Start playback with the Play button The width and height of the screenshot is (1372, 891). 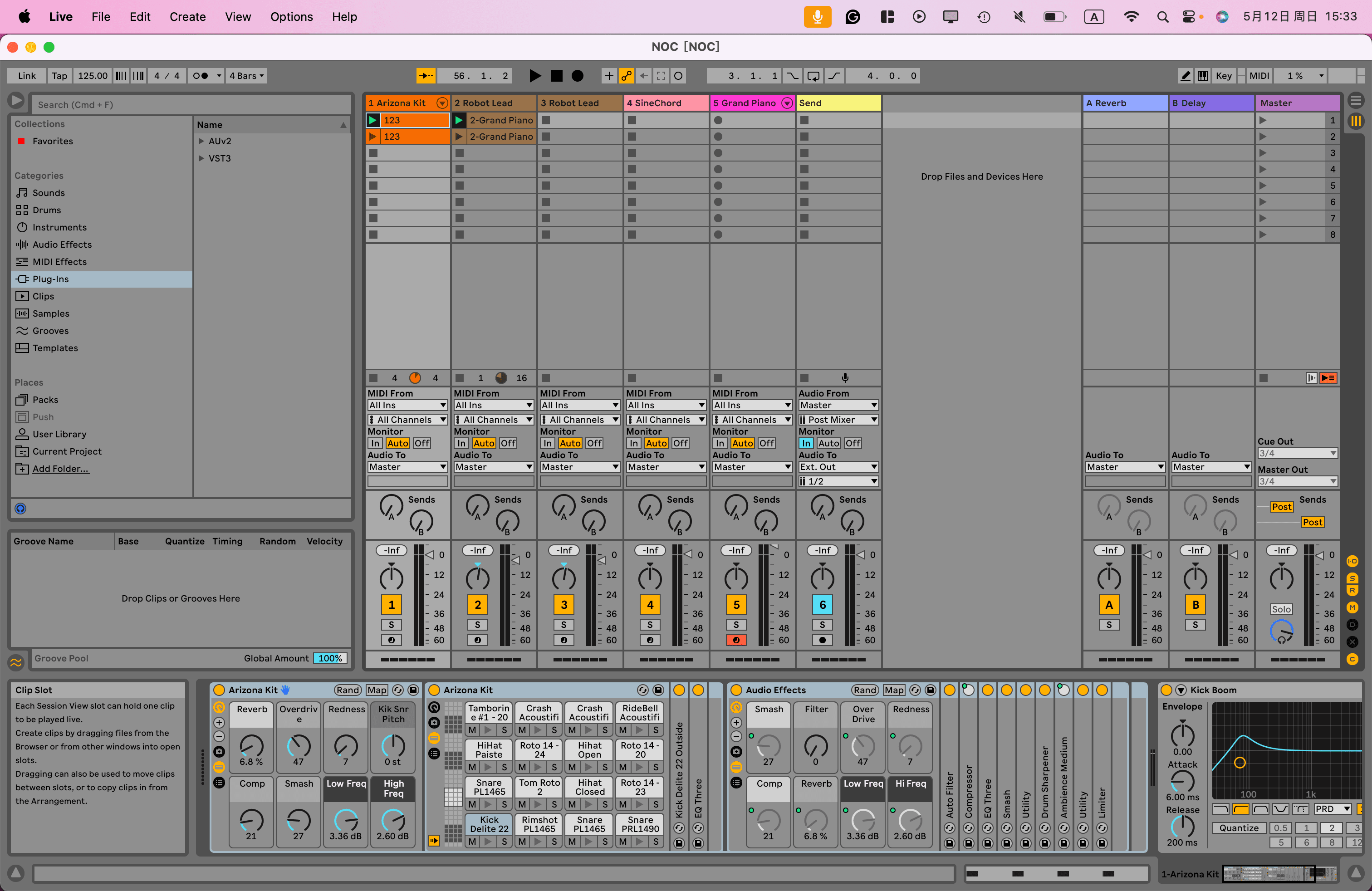point(534,75)
